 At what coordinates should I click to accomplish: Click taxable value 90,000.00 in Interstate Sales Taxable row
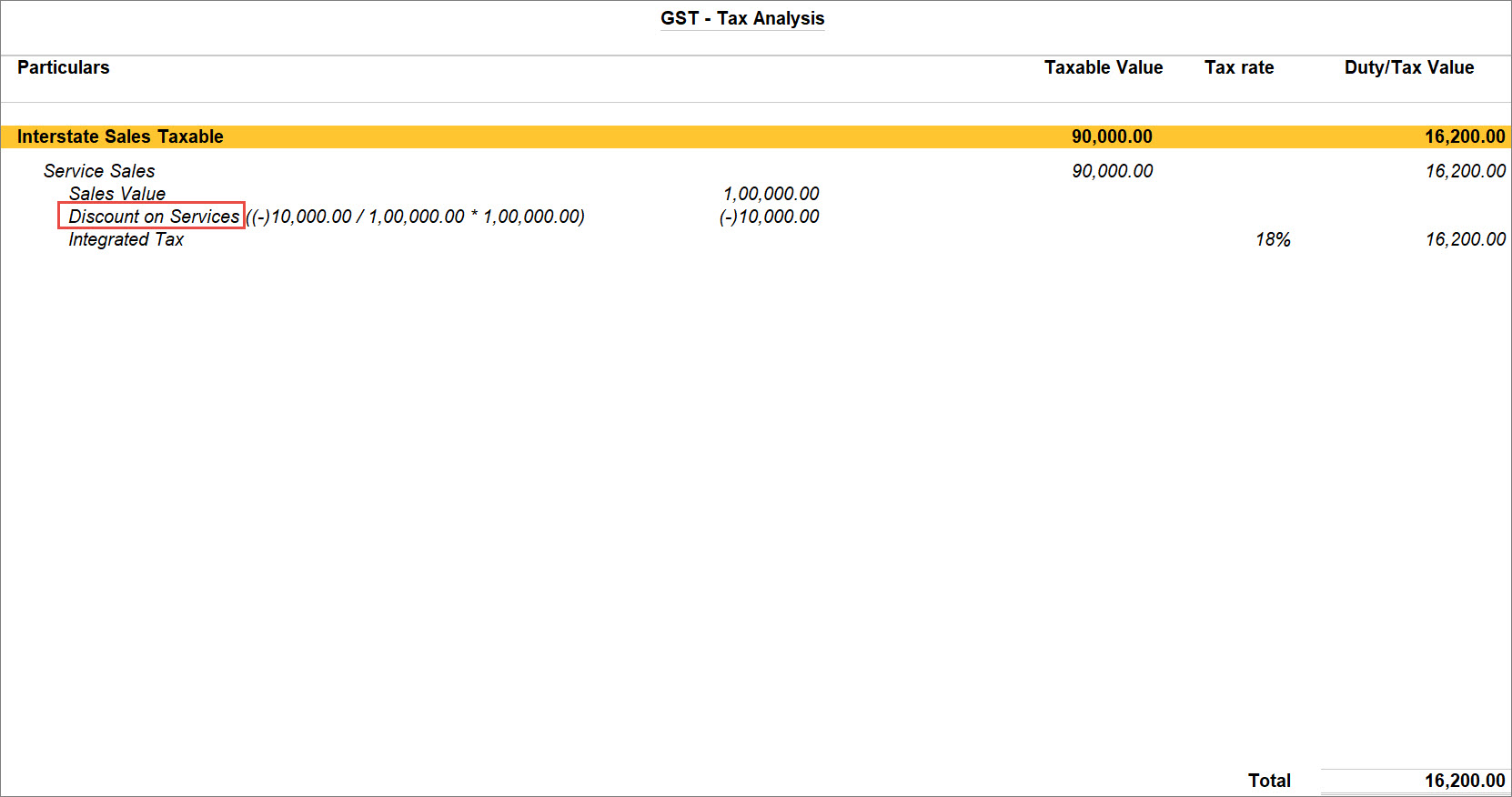tap(1112, 136)
